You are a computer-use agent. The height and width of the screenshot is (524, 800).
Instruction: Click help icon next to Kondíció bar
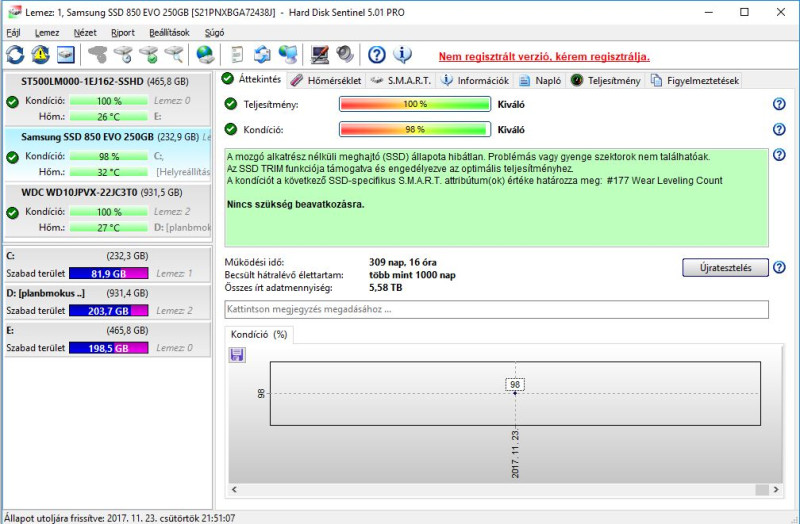779,129
